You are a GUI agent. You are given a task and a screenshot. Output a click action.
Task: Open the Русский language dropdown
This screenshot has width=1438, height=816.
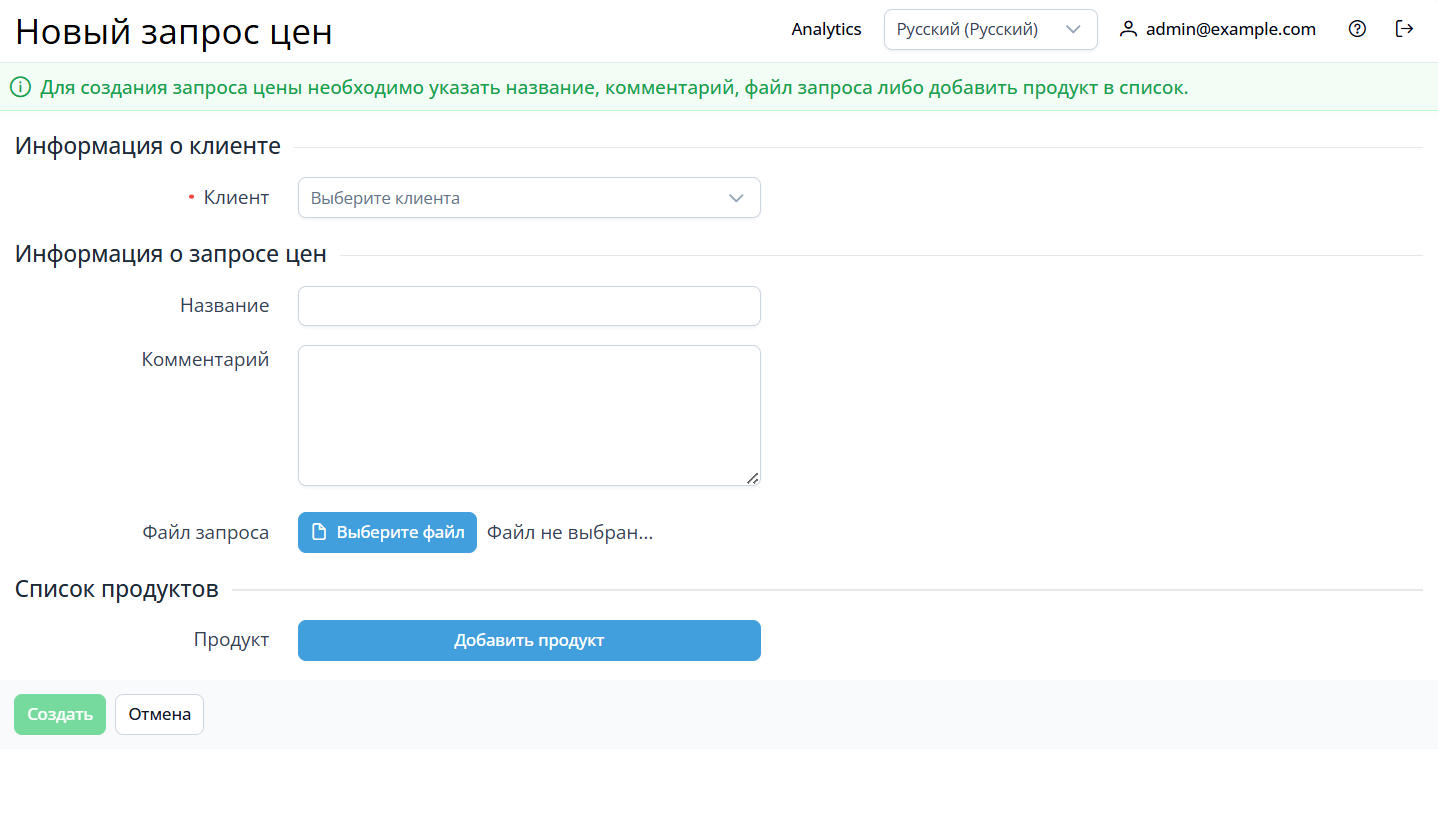991,29
